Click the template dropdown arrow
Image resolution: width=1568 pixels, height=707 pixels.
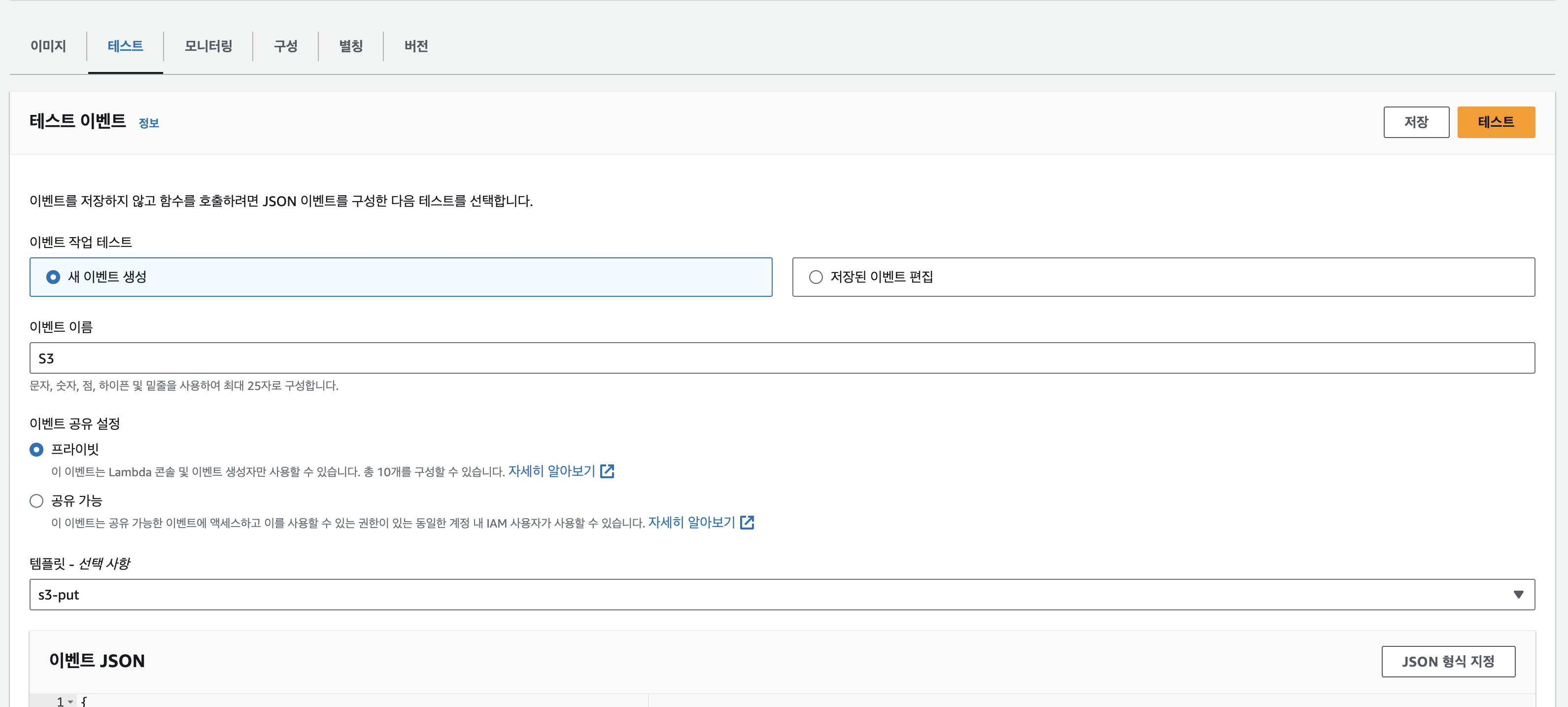point(1518,594)
